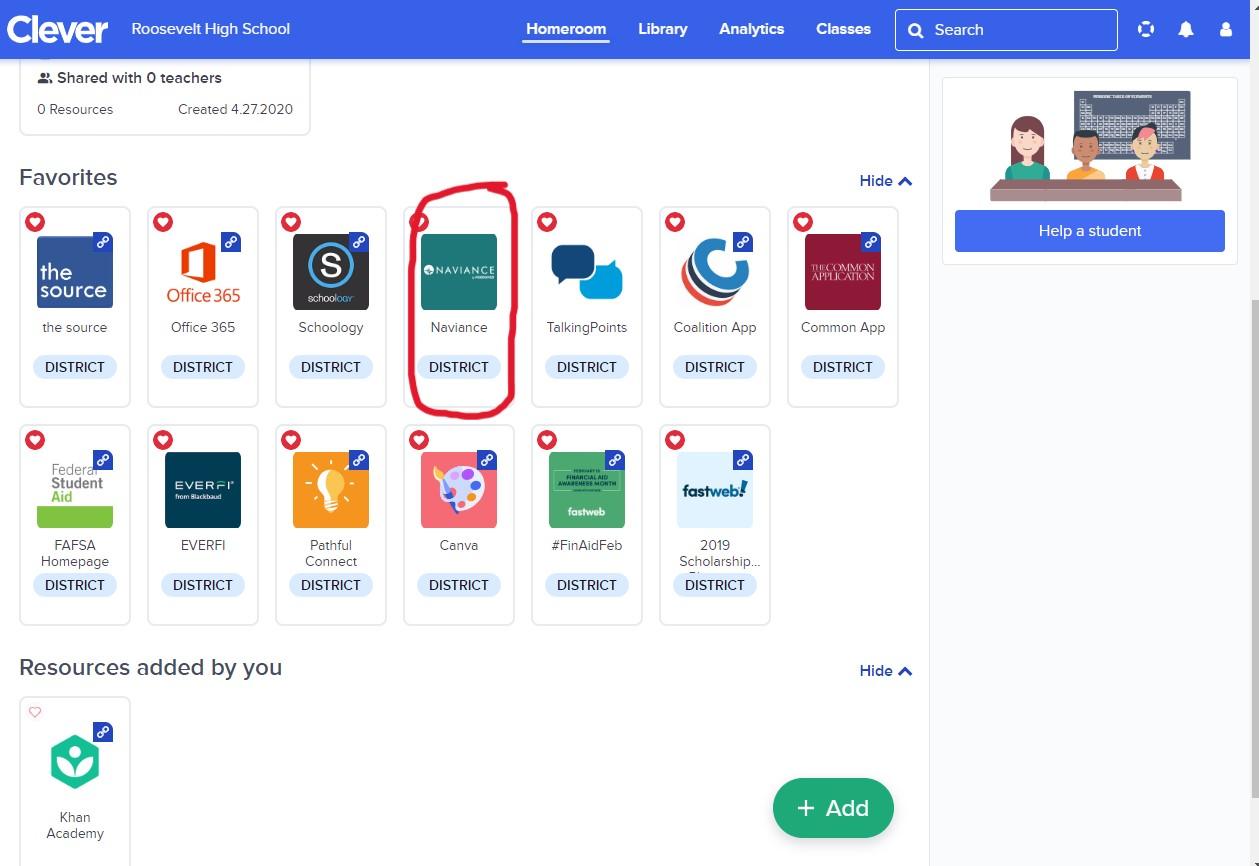Toggle favorite heart on TalkingPoints
Screen dimensions: 1259x866
[x=547, y=222]
